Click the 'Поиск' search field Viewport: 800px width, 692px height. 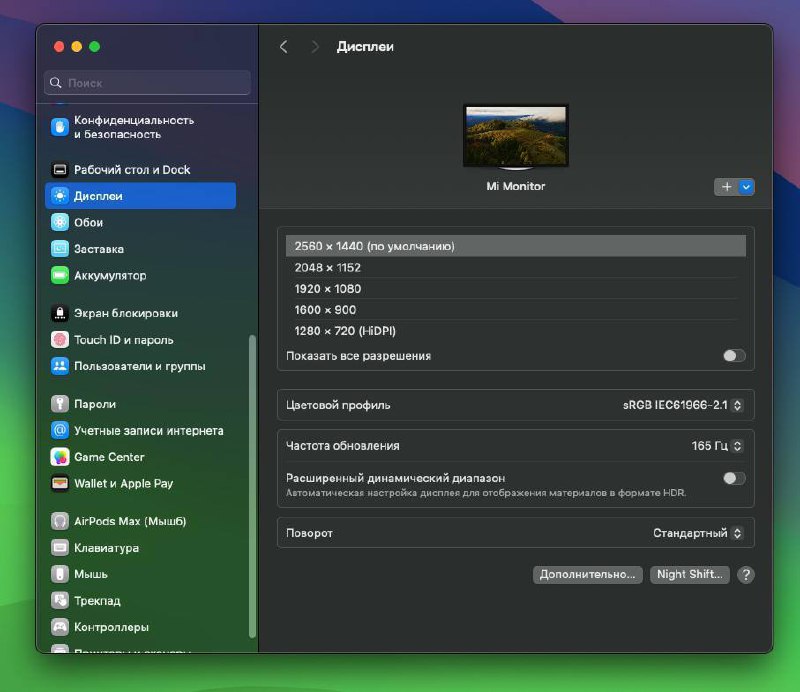[147, 83]
